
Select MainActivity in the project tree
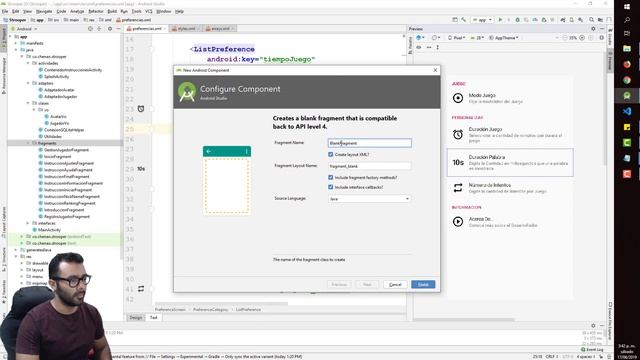(x=49, y=230)
